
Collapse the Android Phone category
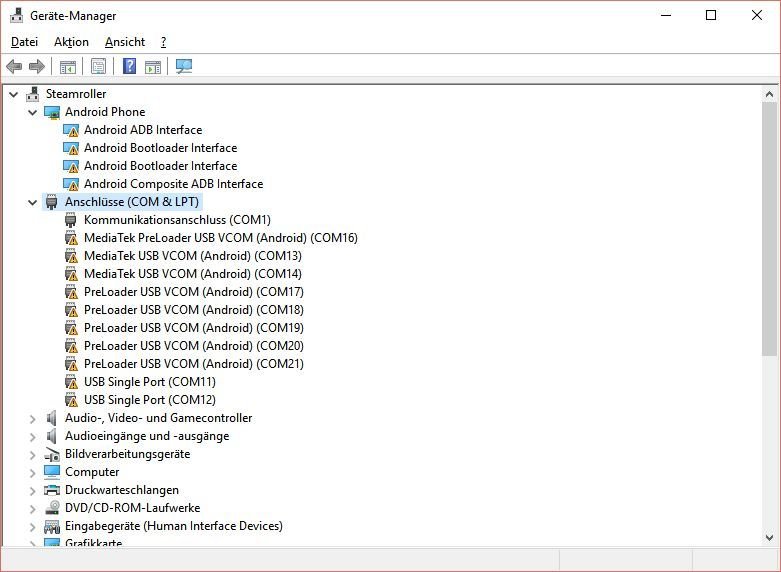(x=32, y=112)
